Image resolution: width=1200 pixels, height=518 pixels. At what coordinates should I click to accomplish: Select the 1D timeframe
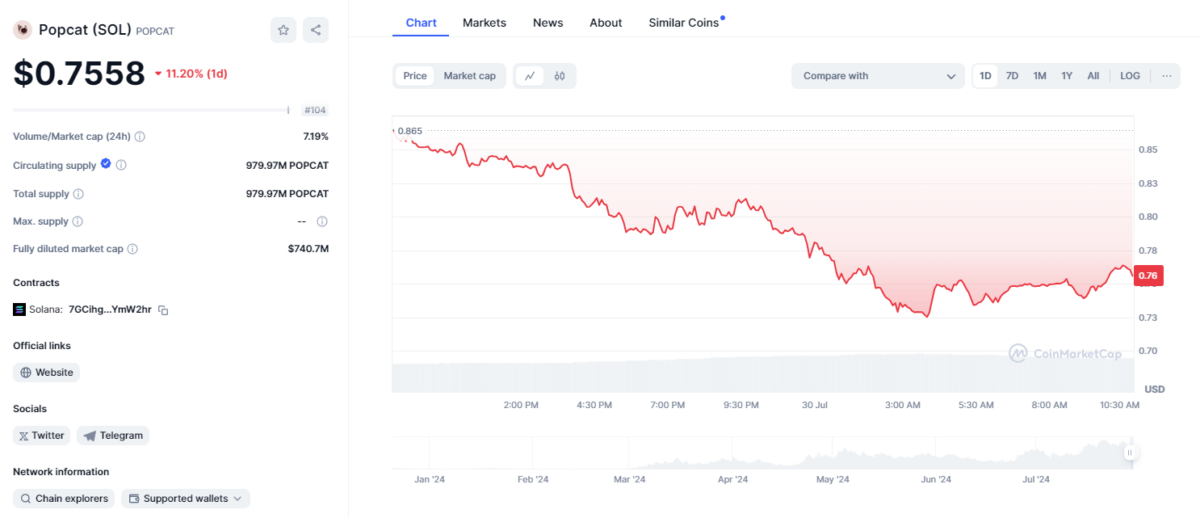[x=985, y=76]
